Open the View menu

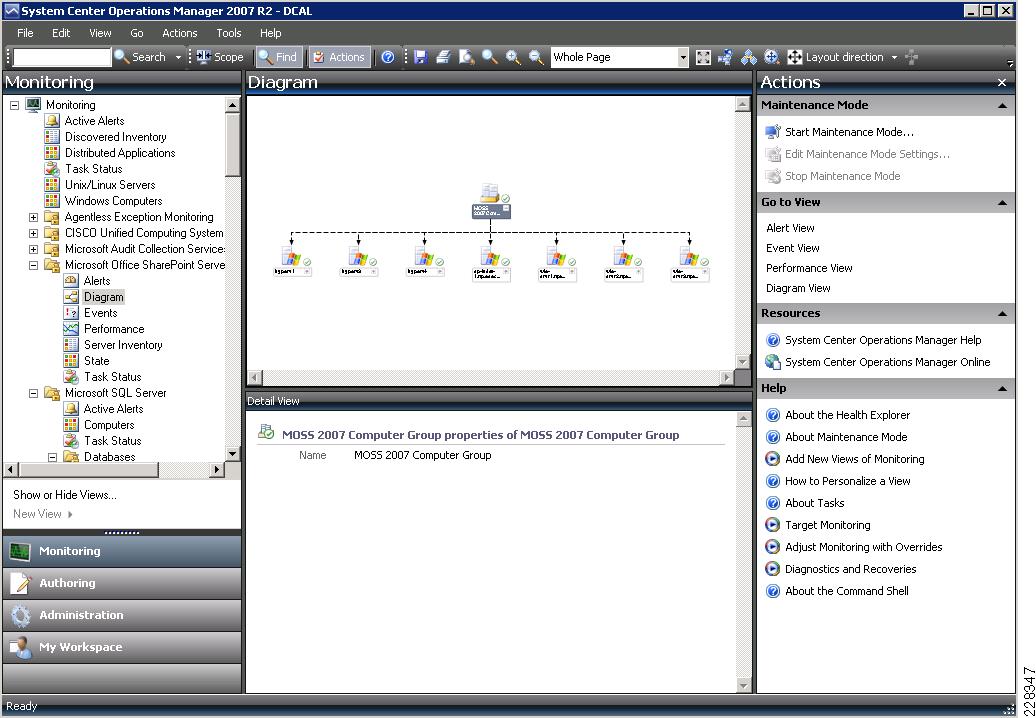pyautogui.click(x=100, y=33)
